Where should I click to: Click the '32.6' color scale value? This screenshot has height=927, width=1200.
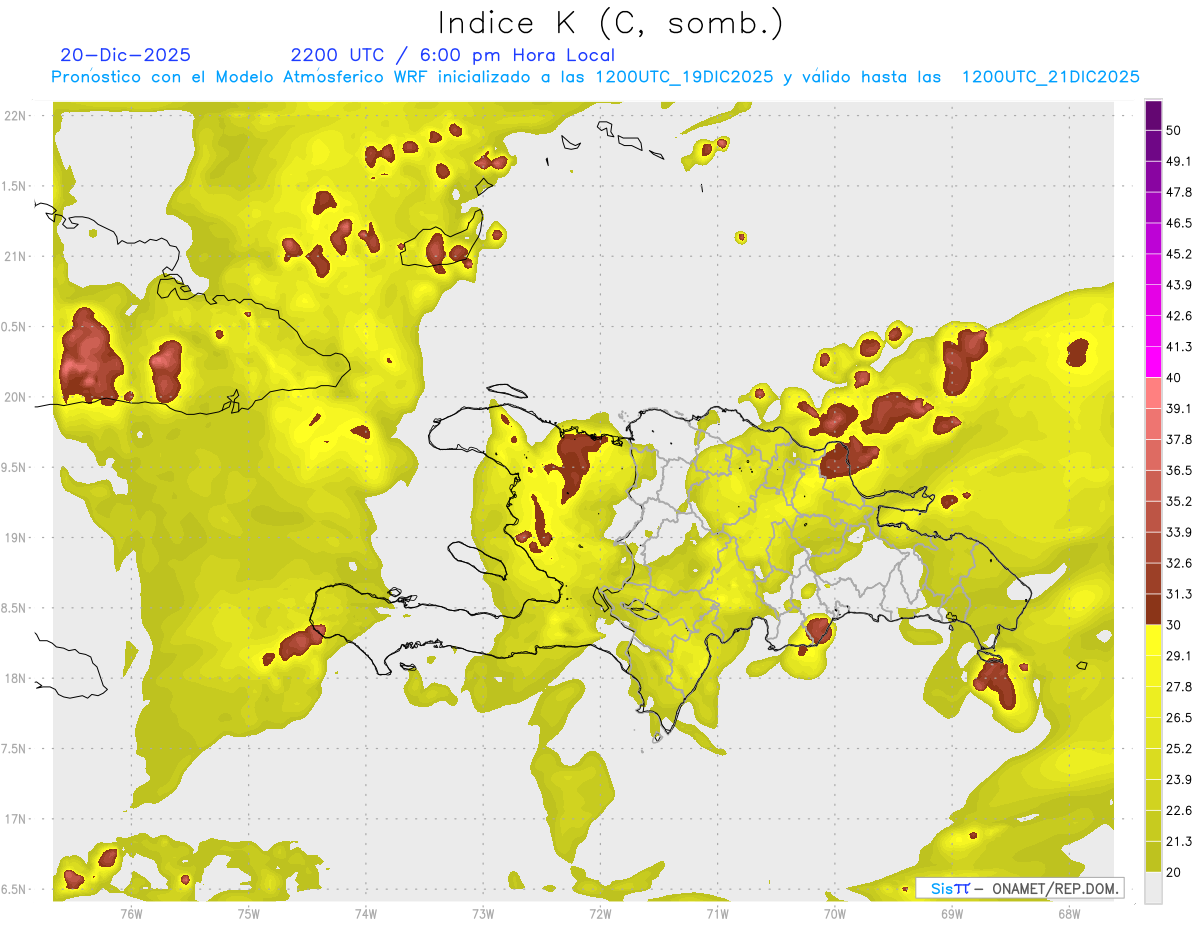coord(1180,563)
